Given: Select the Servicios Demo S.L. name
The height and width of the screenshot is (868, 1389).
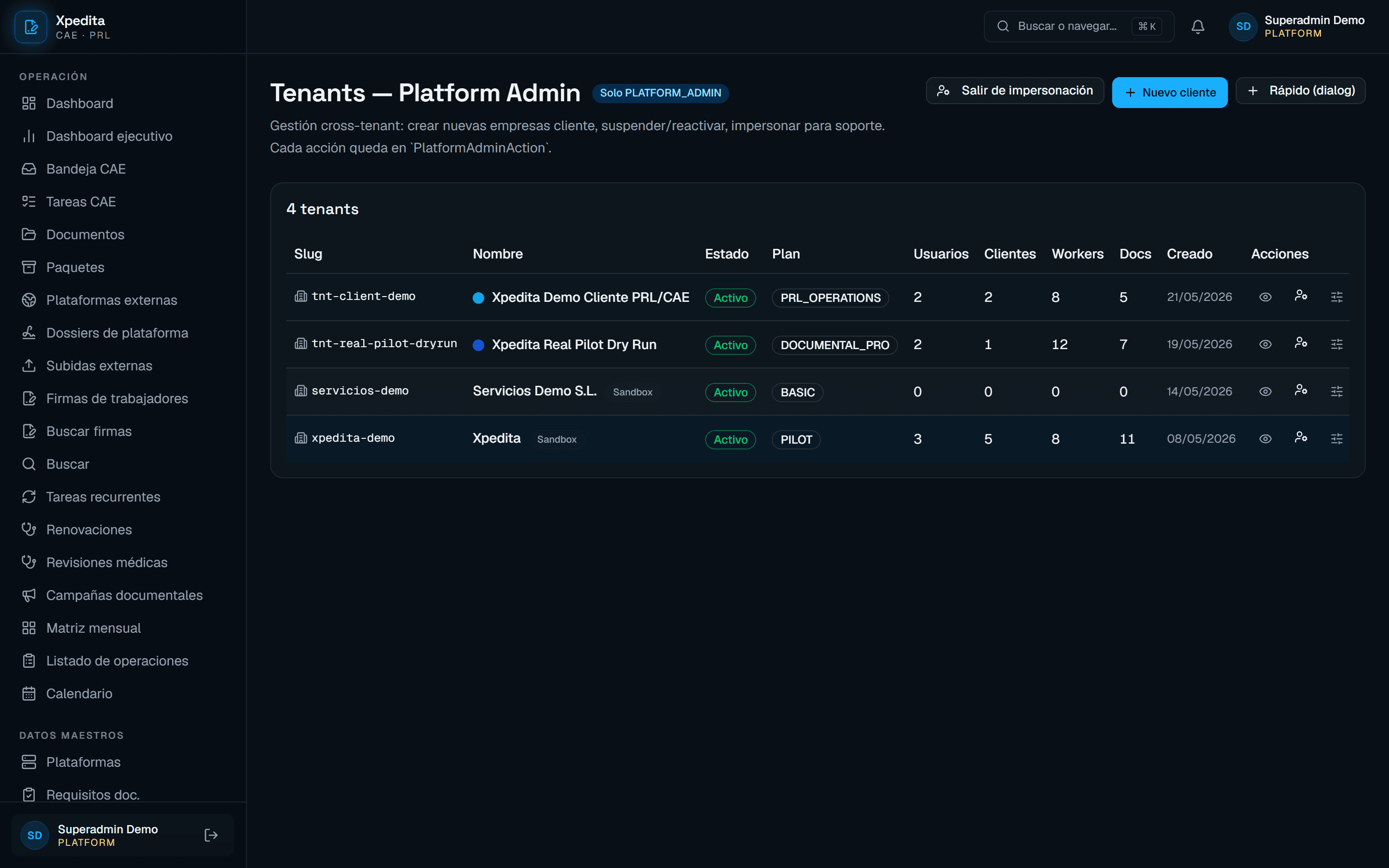Looking at the screenshot, I should point(534,391).
